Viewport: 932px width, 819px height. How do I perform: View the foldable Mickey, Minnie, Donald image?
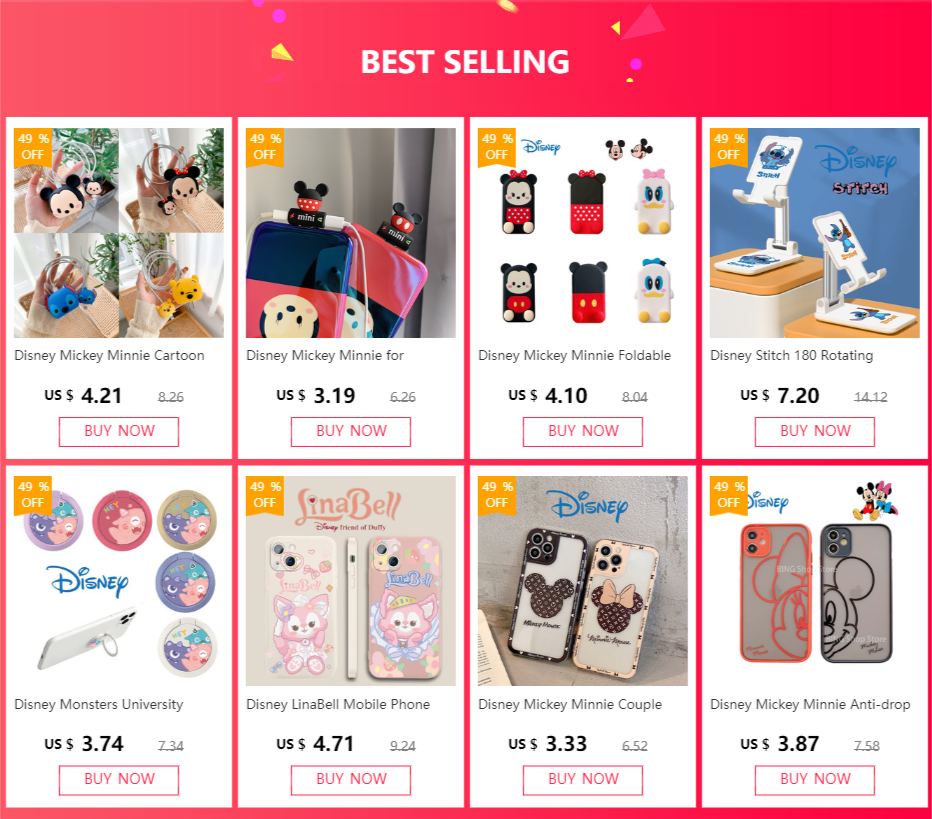click(582, 233)
